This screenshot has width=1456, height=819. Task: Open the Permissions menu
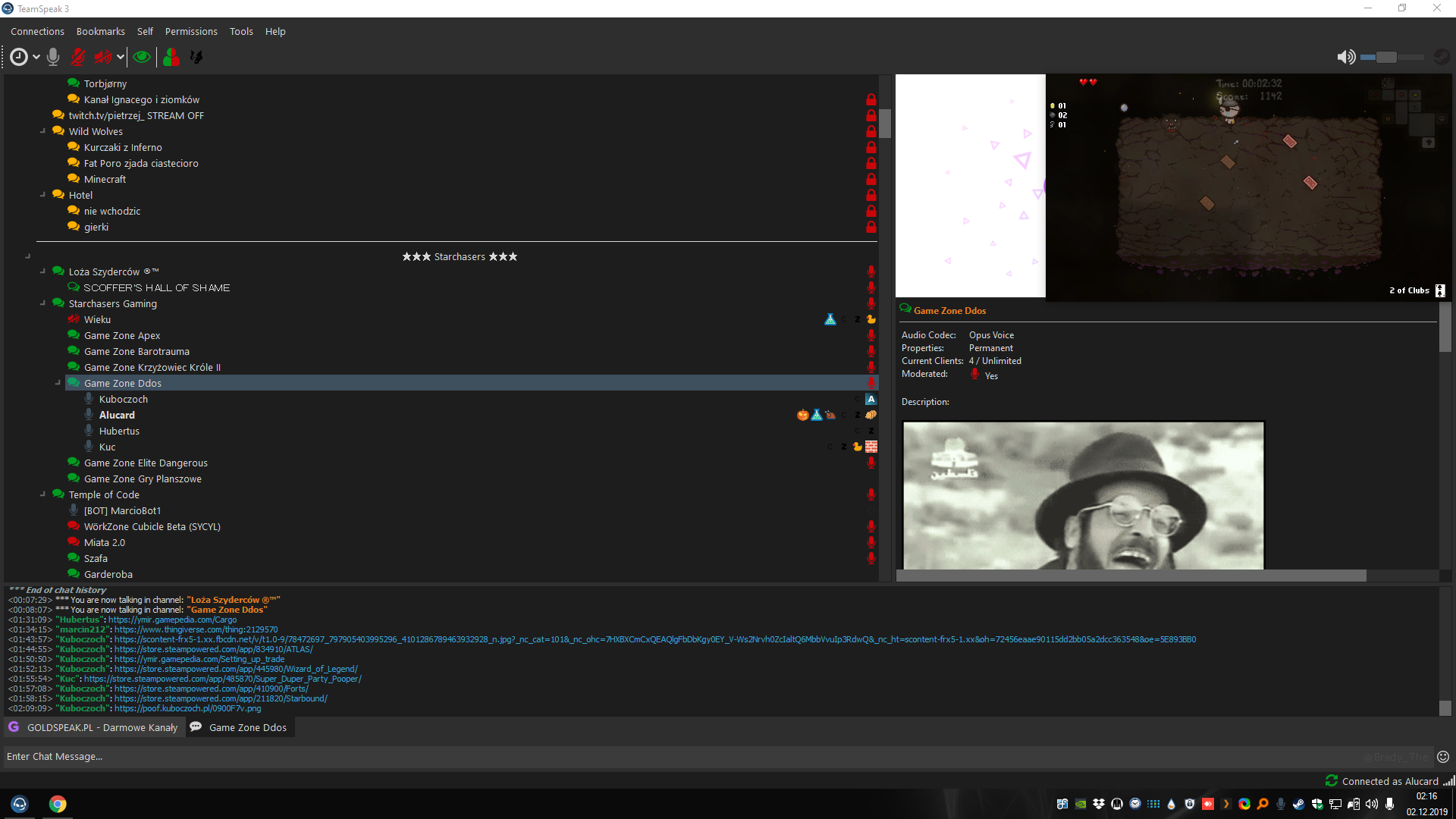(x=191, y=31)
